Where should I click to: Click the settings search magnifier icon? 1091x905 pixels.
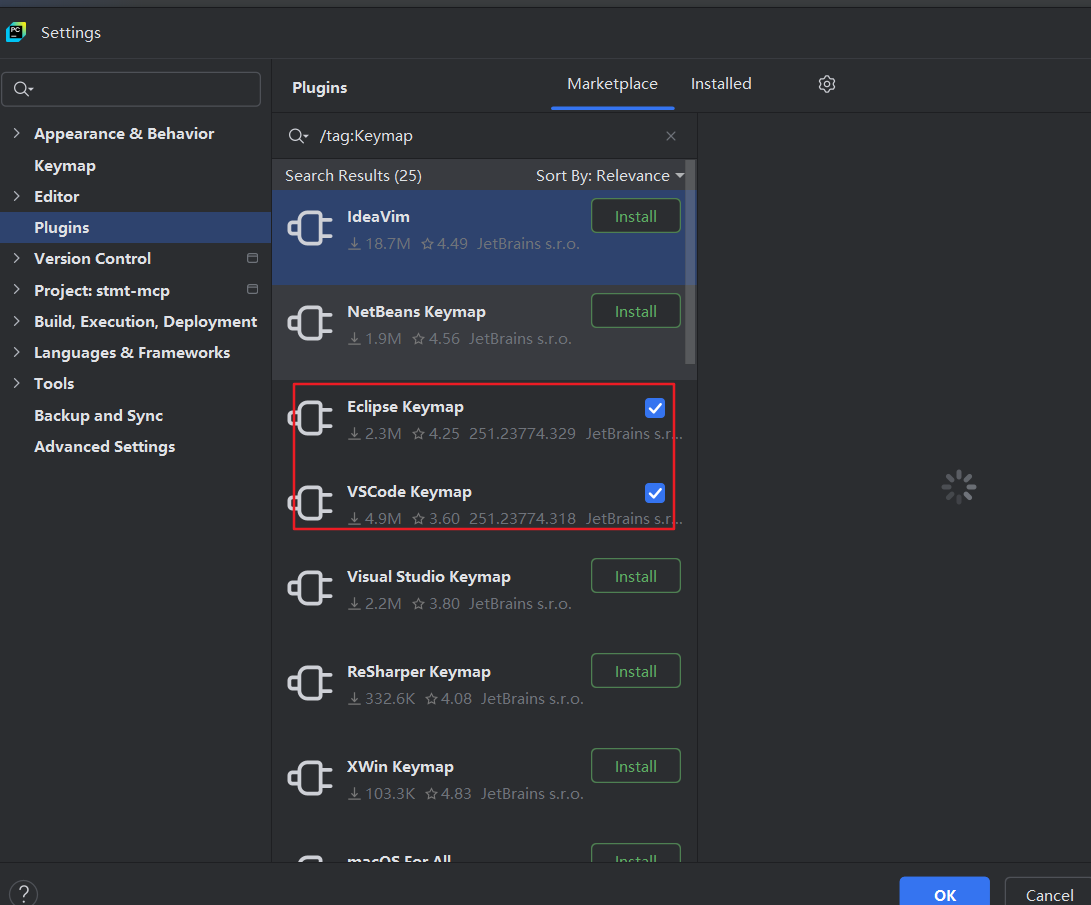coord(23,89)
